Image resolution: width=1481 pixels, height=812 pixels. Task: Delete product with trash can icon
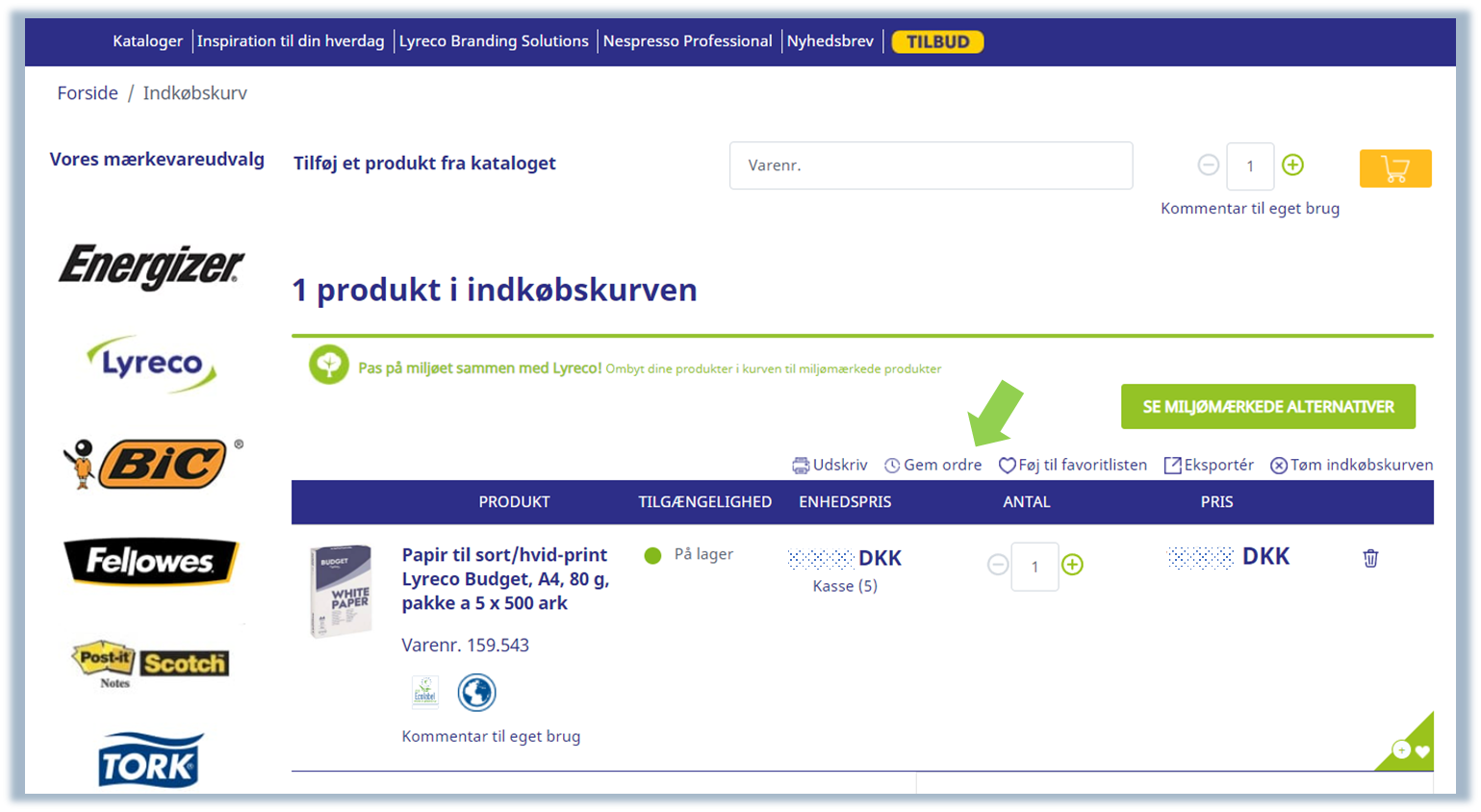pyautogui.click(x=1370, y=558)
